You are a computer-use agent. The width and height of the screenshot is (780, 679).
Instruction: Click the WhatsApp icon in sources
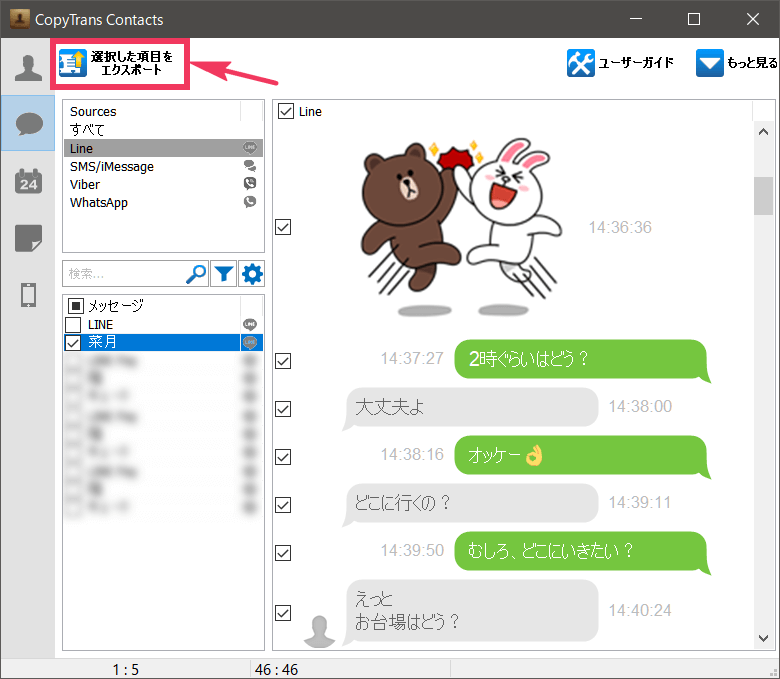coord(250,201)
